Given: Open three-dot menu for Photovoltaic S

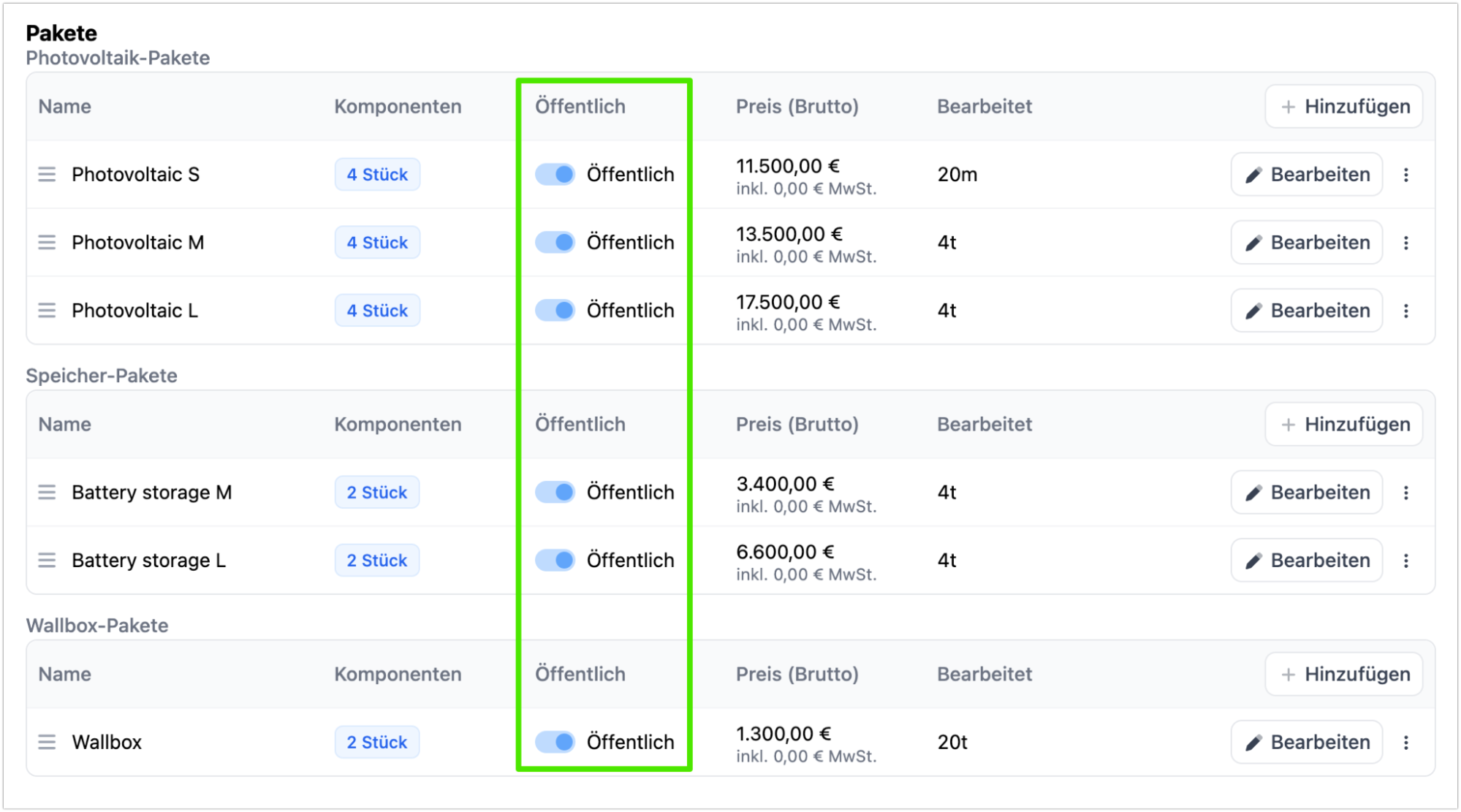Looking at the screenshot, I should click(1405, 175).
